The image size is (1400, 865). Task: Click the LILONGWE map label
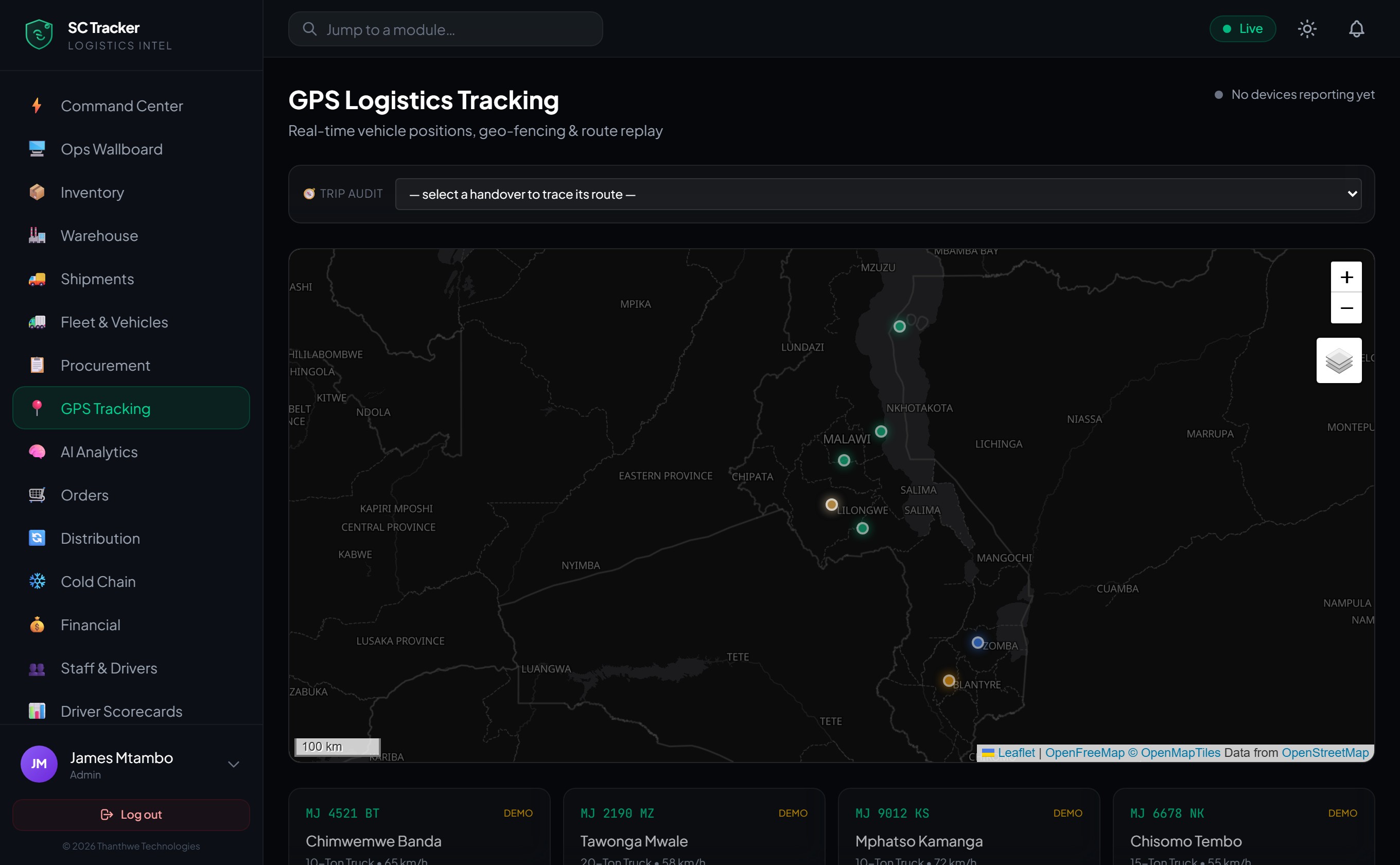tap(863, 510)
